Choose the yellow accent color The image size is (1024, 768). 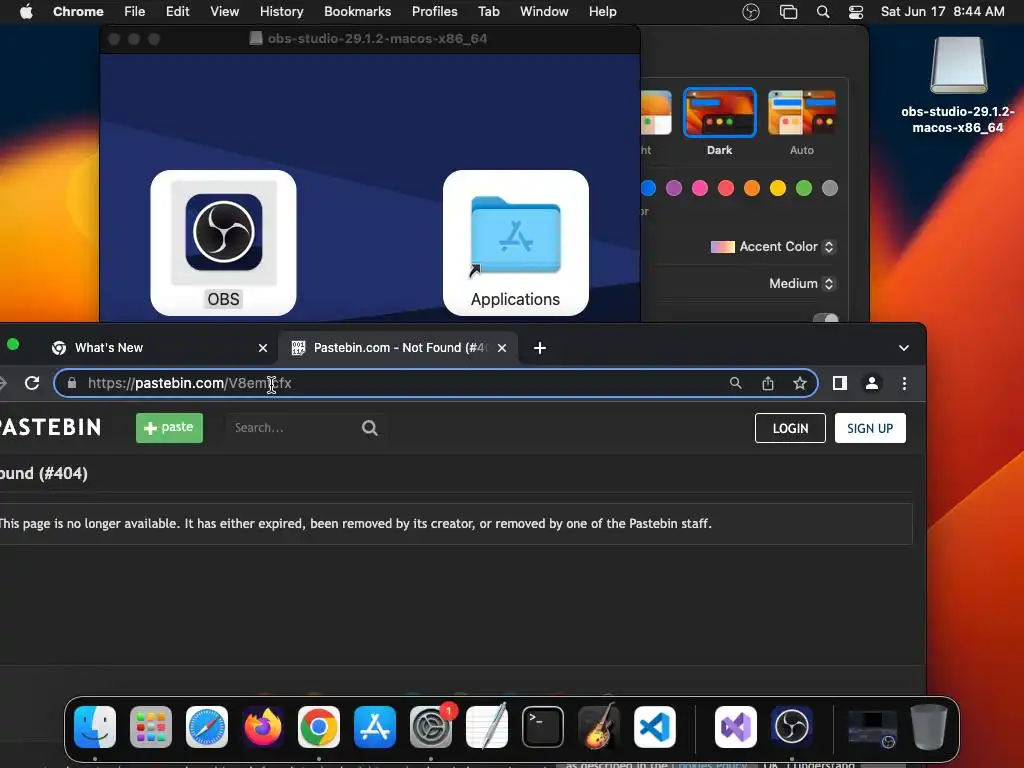point(778,188)
